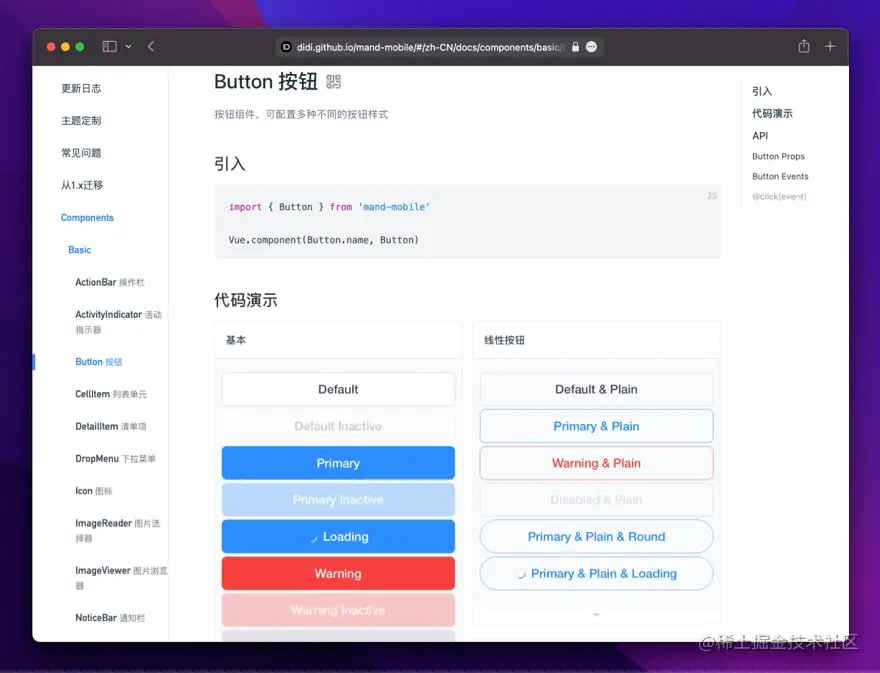Image resolution: width=880 pixels, height=673 pixels.
Task: Open the chevron dropdown next to the sidebar icon
Action: [128, 46]
